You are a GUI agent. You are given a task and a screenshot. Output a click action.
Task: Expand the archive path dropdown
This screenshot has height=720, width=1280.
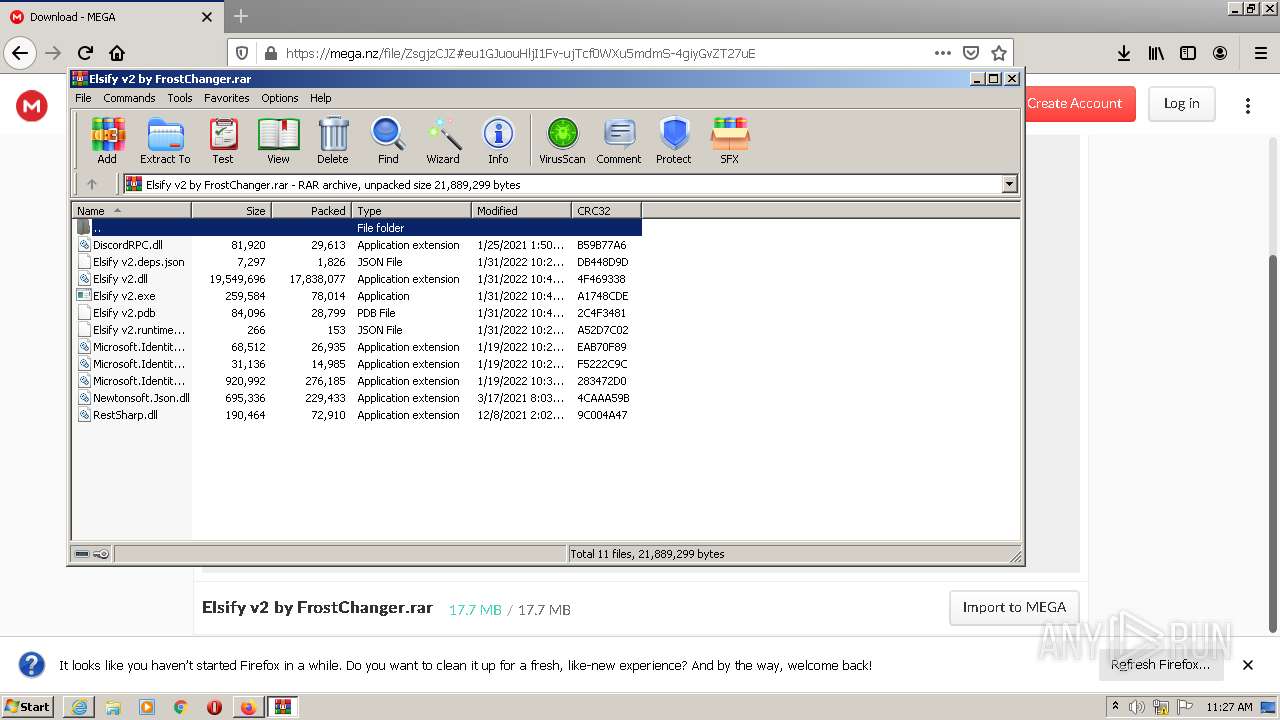coord(1009,184)
